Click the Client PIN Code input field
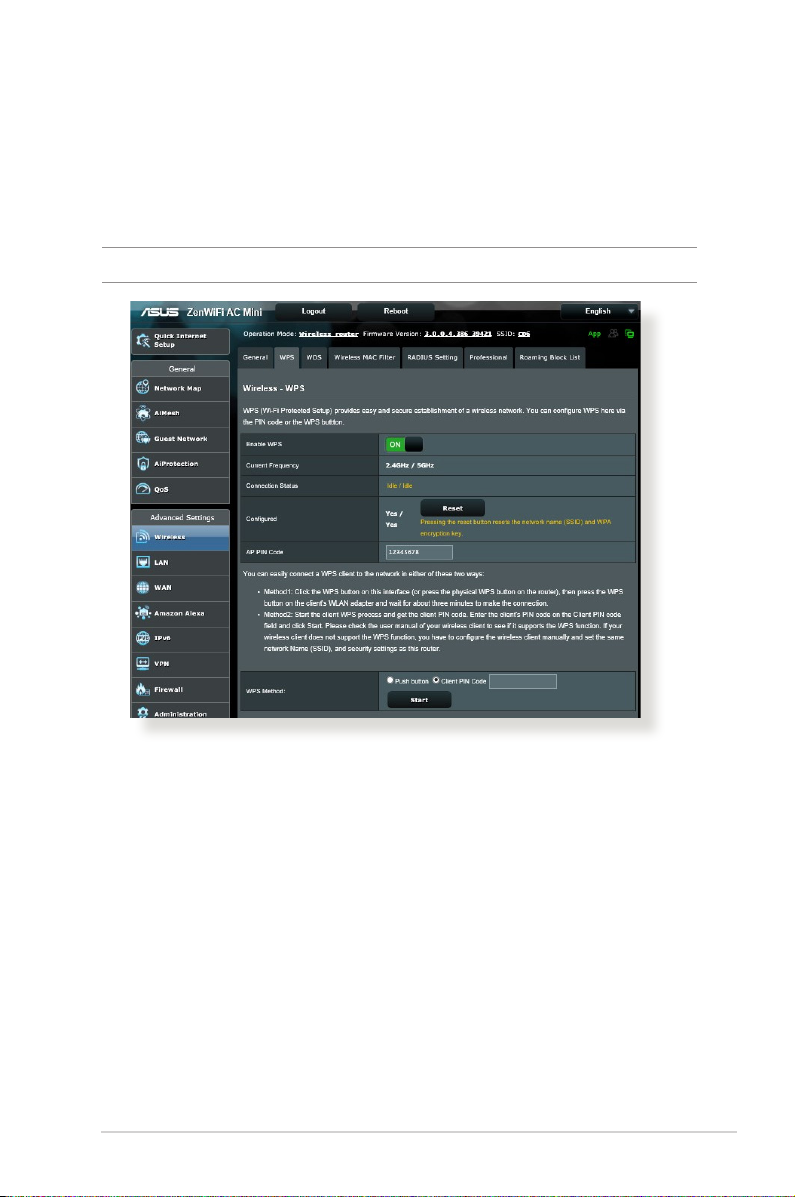 (x=522, y=681)
